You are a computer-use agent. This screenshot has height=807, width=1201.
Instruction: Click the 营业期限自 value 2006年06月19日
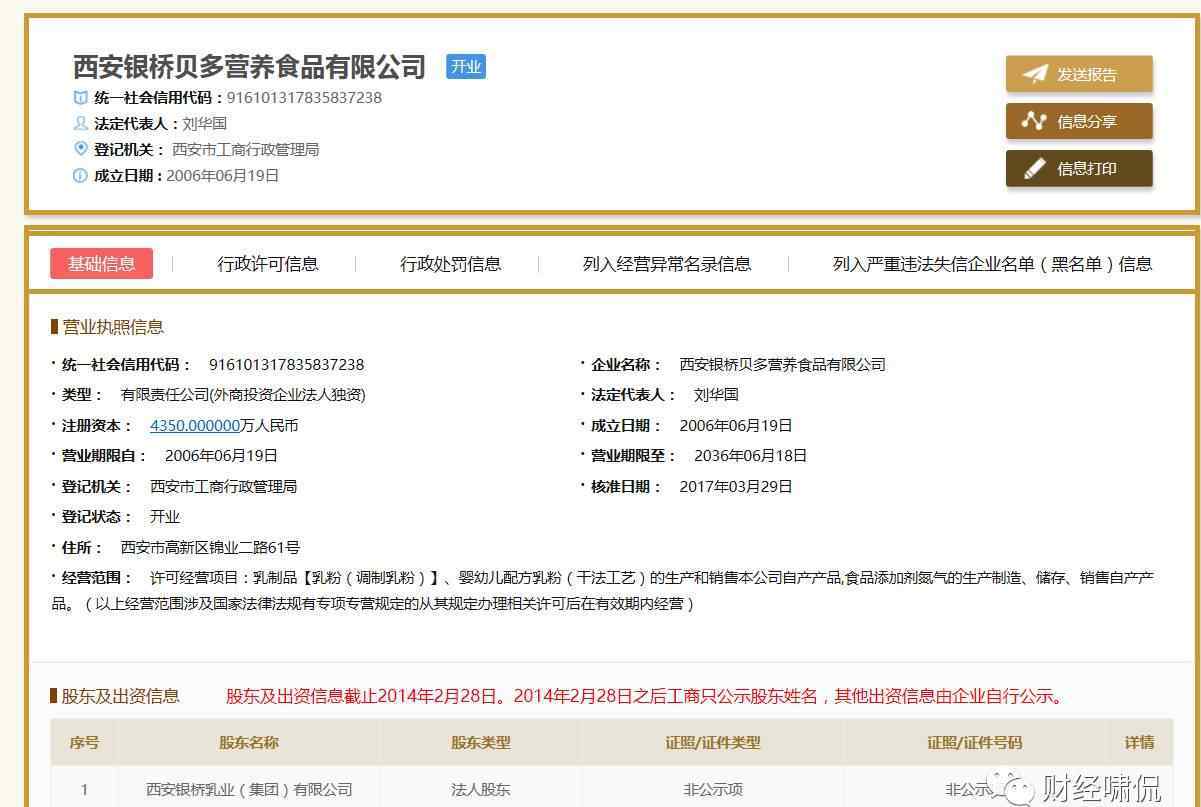click(221, 456)
